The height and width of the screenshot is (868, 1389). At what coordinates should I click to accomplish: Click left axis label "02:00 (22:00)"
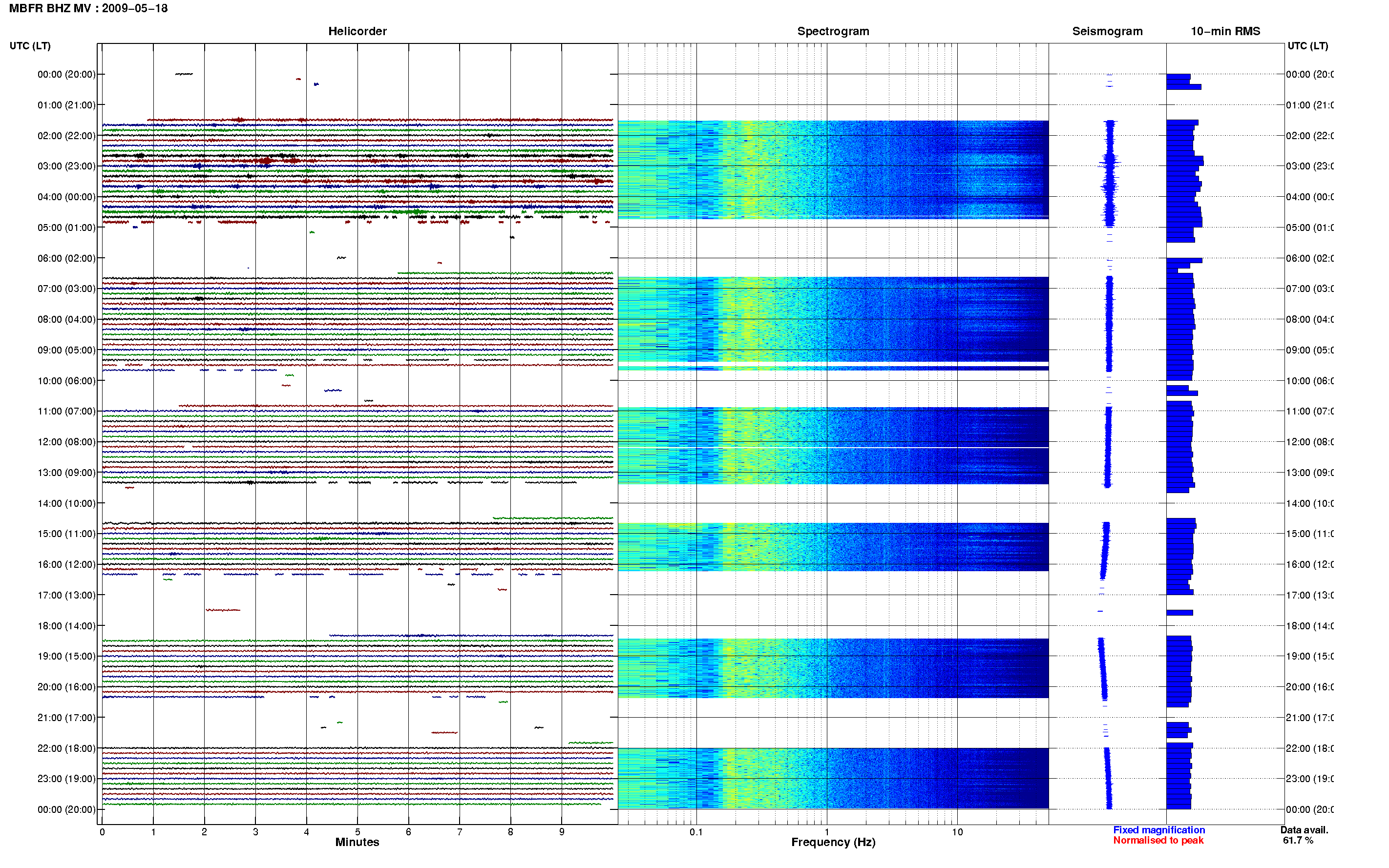[x=66, y=136]
